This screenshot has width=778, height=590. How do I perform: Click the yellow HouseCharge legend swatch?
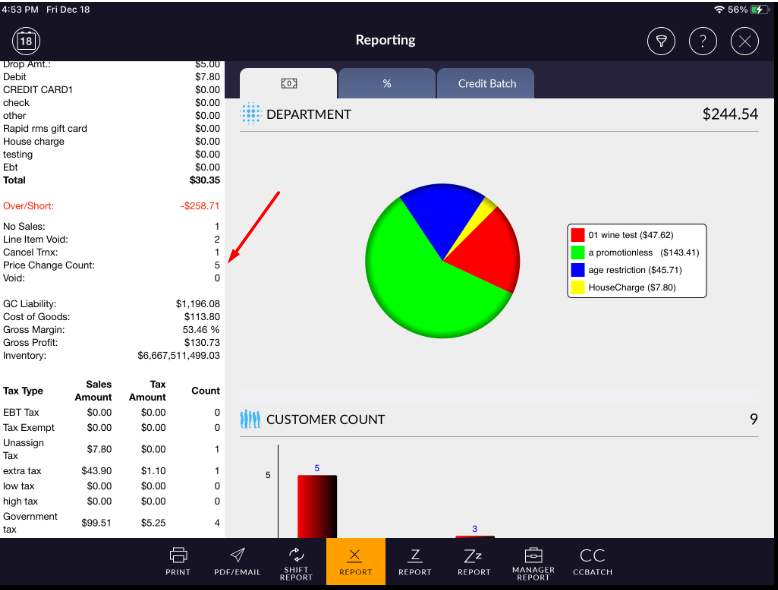[577, 287]
